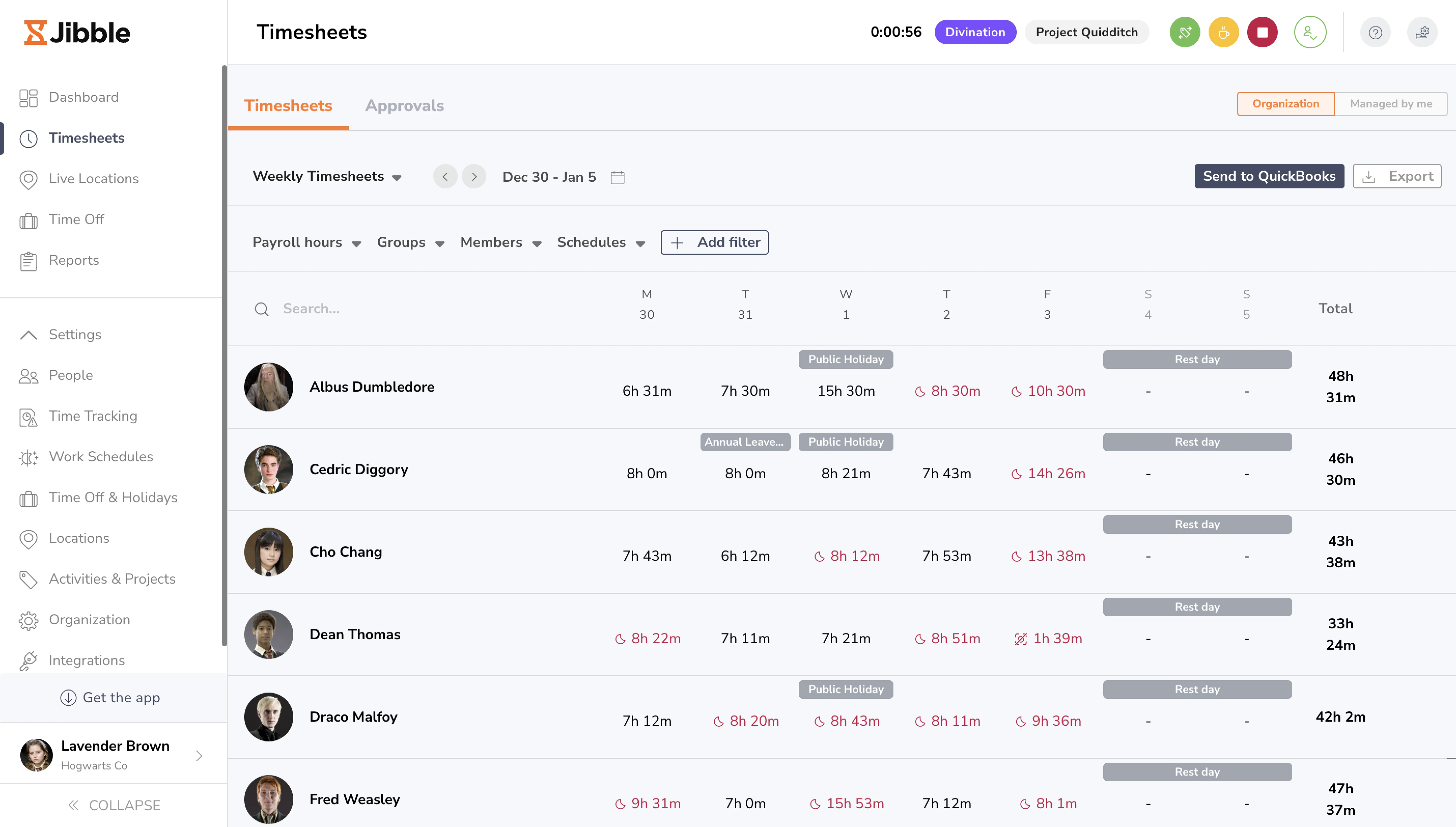The height and width of the screenshot is (827, 1456).
Task: Expand the Weekly Timesheets dropdown
Action: pos(327,177)
